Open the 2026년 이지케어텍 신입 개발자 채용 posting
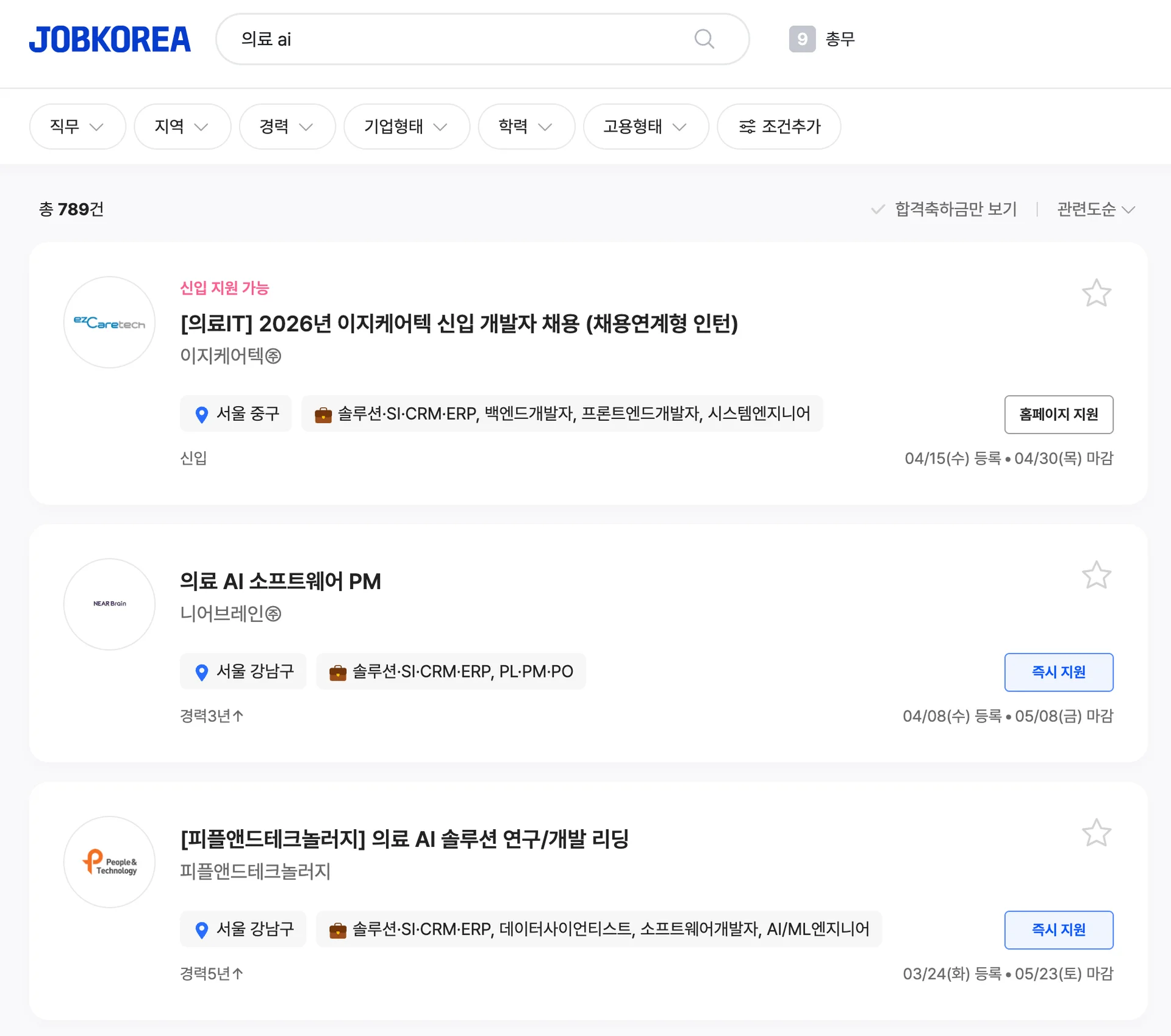This screenshot has height=1036, width=1171. (x=459, y=323)
